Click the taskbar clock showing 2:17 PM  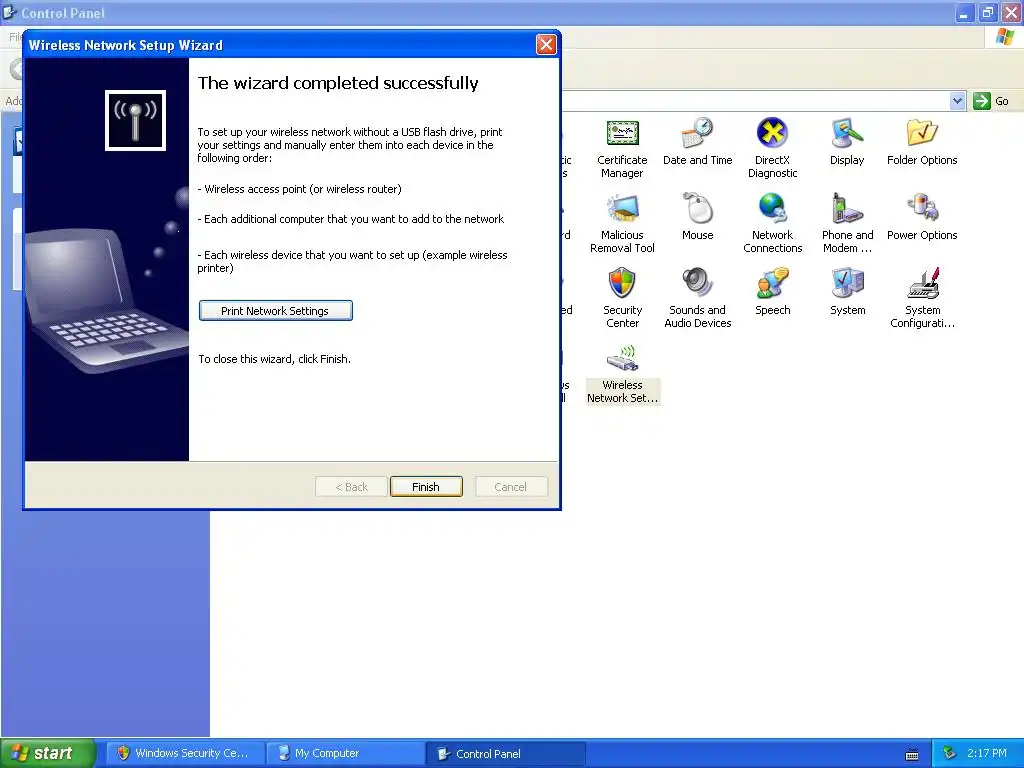987,753
